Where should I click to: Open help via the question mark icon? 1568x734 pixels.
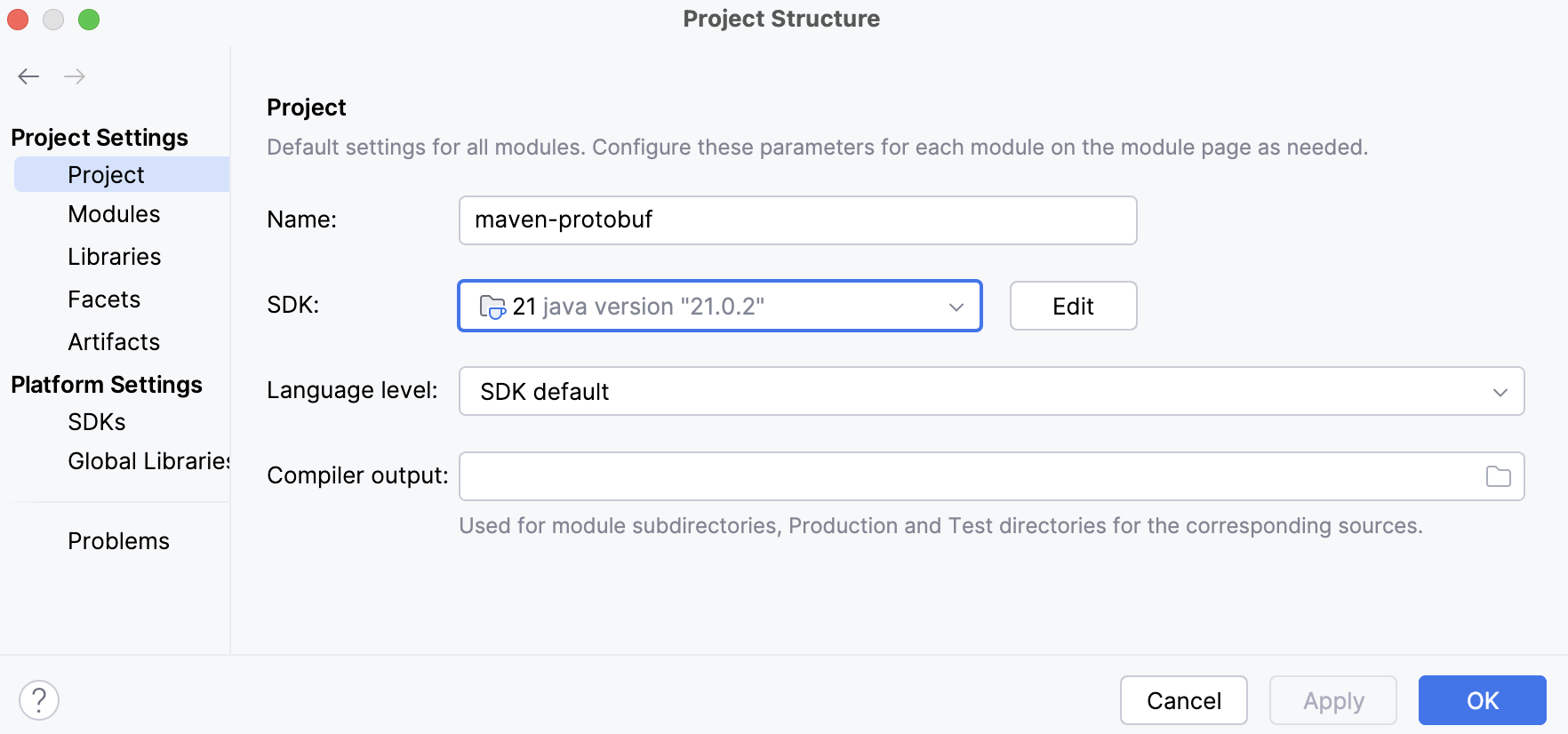click(39, 700)
